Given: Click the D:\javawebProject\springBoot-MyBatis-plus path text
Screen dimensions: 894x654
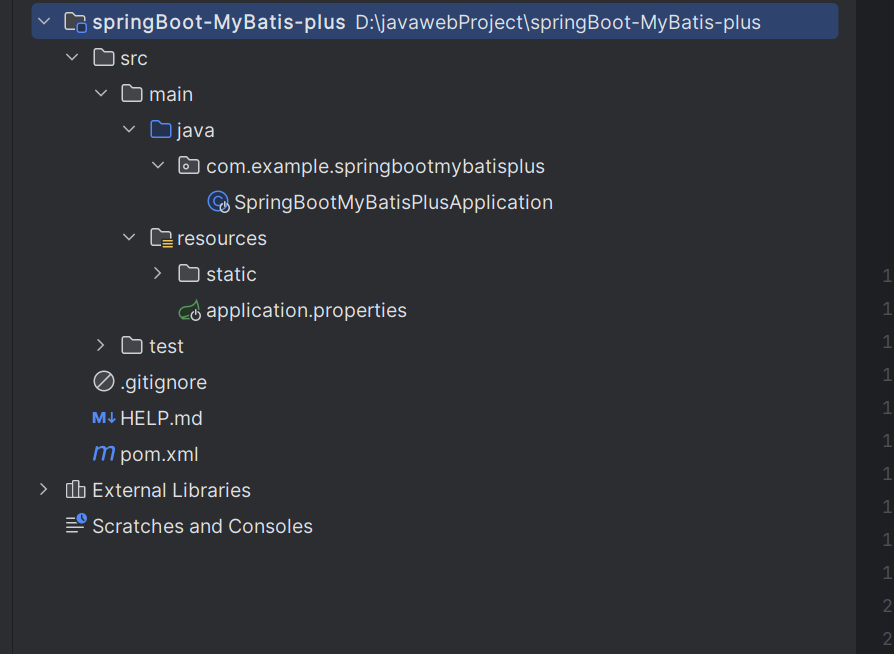Looking at the screenshot, I should (558, 22).
